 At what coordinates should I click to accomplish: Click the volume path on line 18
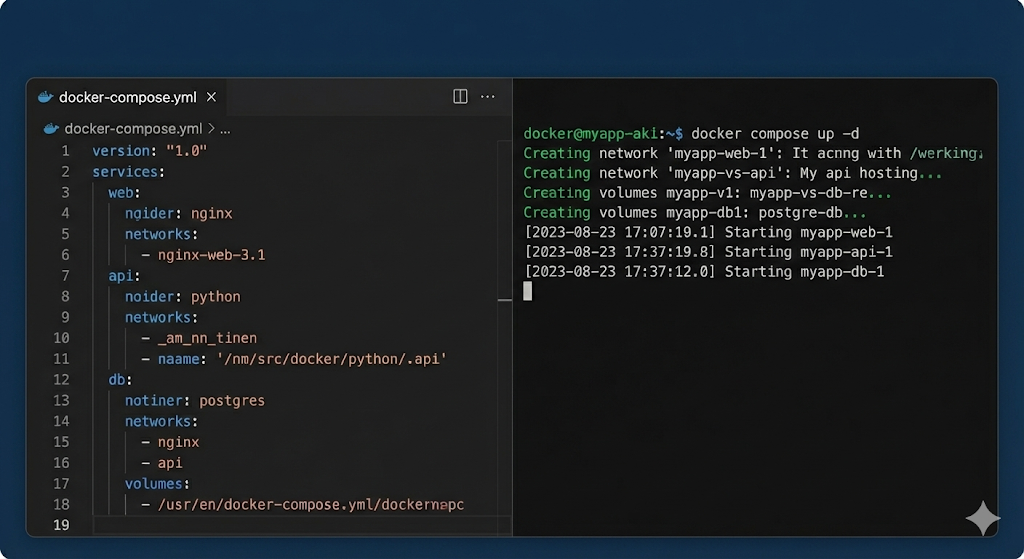pyautogui.click(x=311, y=505)
